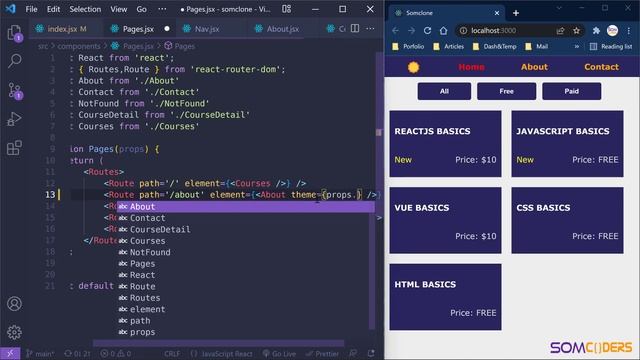Open the Run and Debug view
Viewport: 640px width, 360px height.
tap(15, 119)
